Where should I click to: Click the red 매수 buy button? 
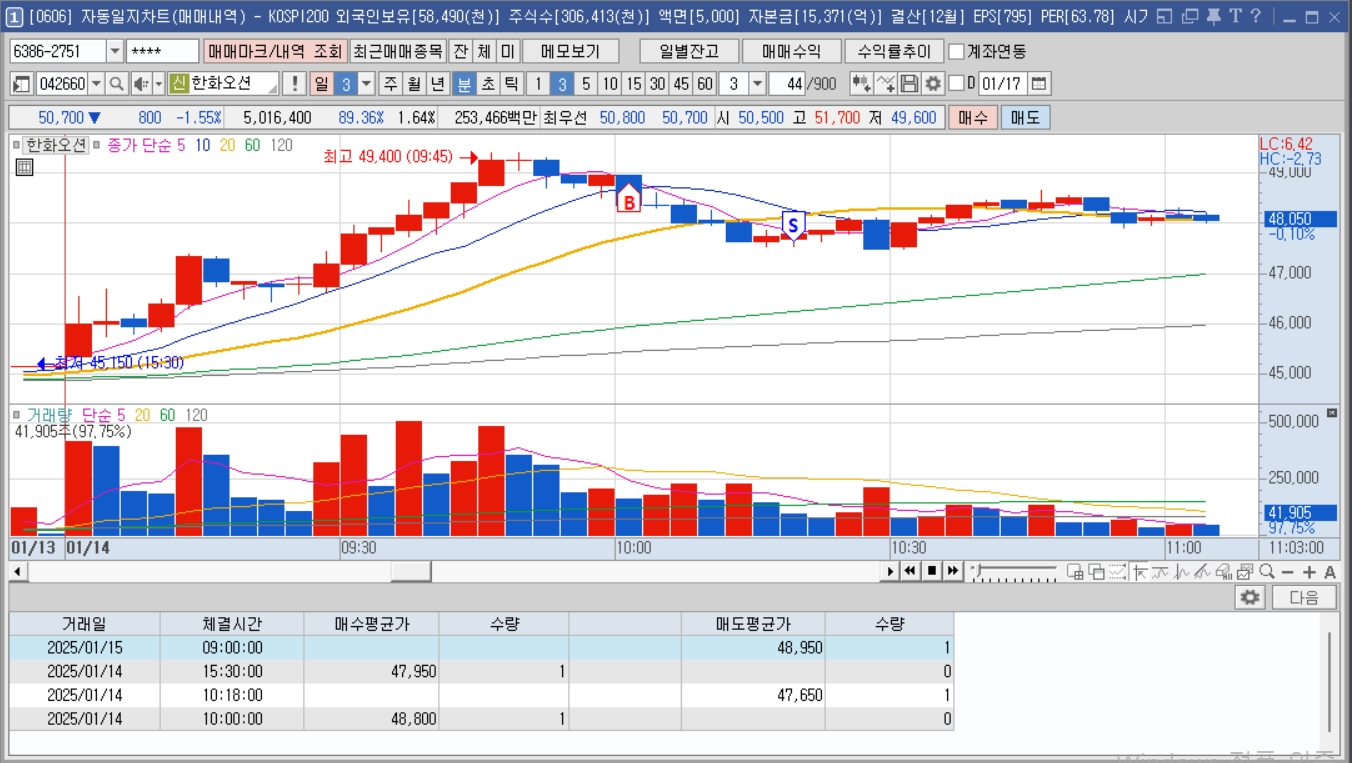tap(972, 118)
